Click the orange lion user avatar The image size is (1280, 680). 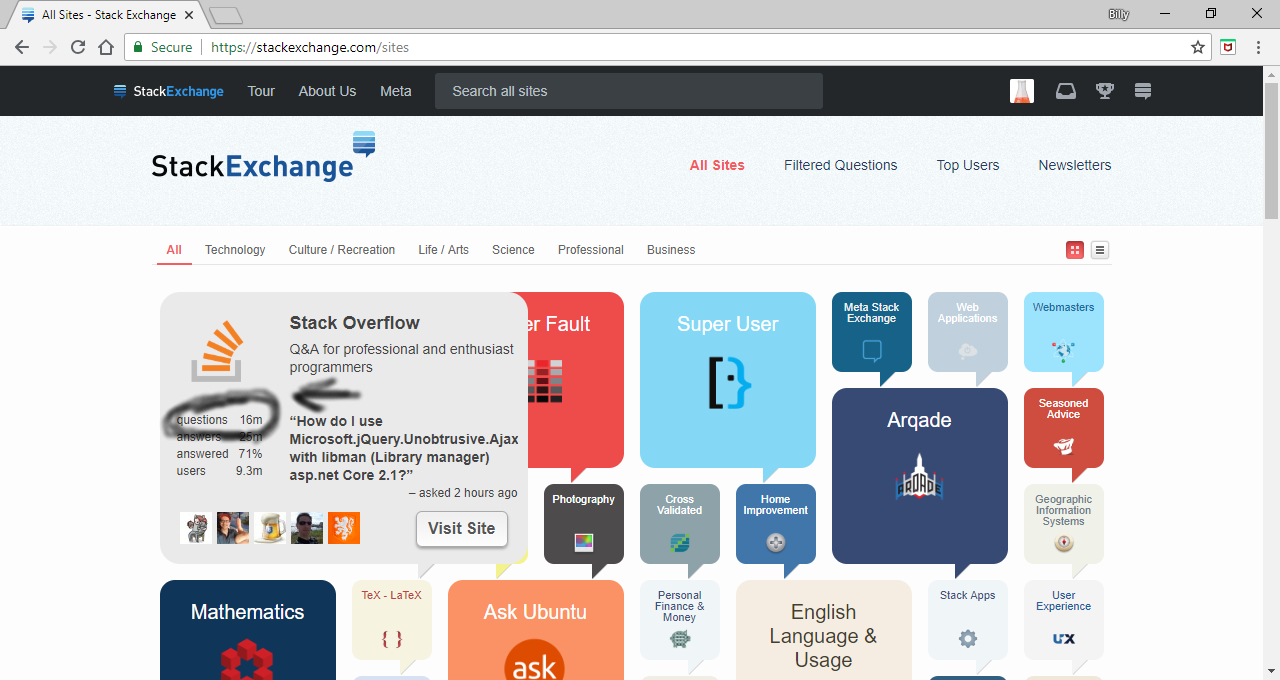click(x=344, y=528)
